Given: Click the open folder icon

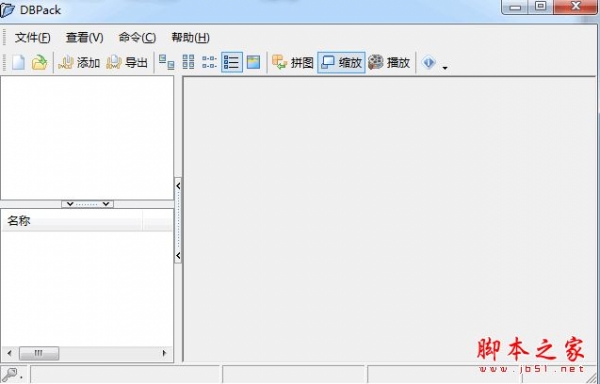Looking at the screenshot, I should pos(39,62).
